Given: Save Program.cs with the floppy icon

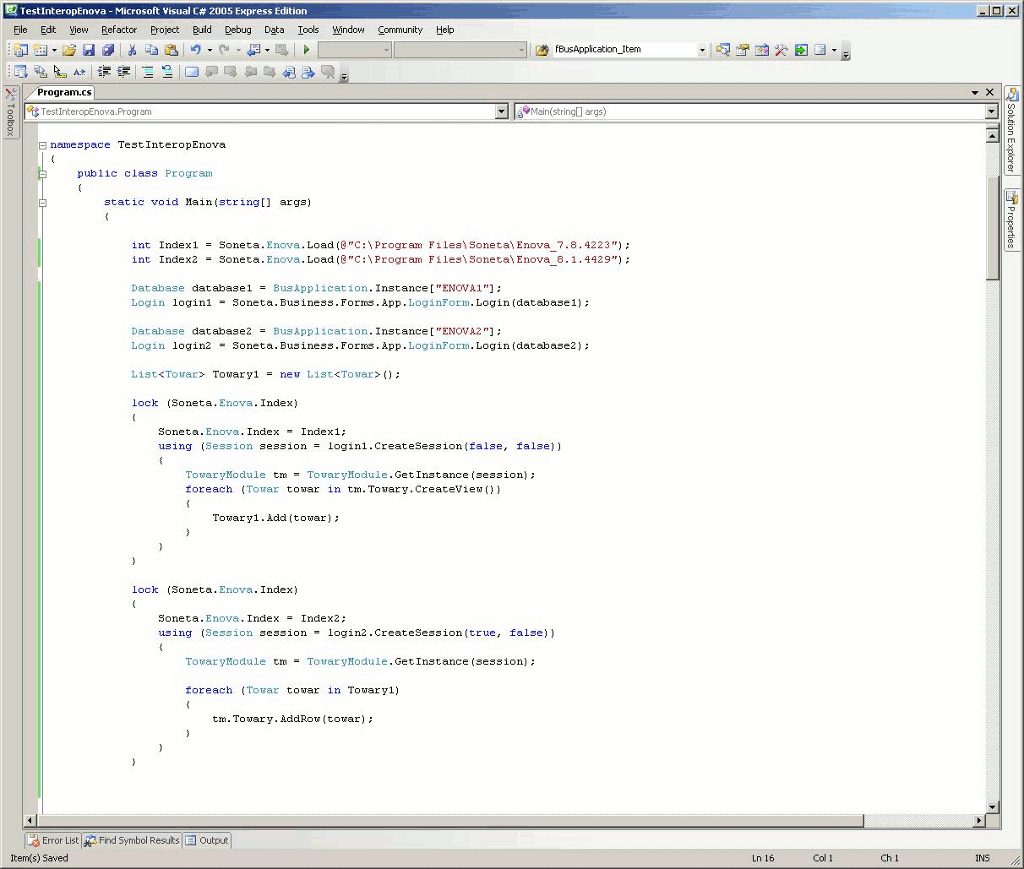Looking at the screenshot, I should (x=89, y=50).
